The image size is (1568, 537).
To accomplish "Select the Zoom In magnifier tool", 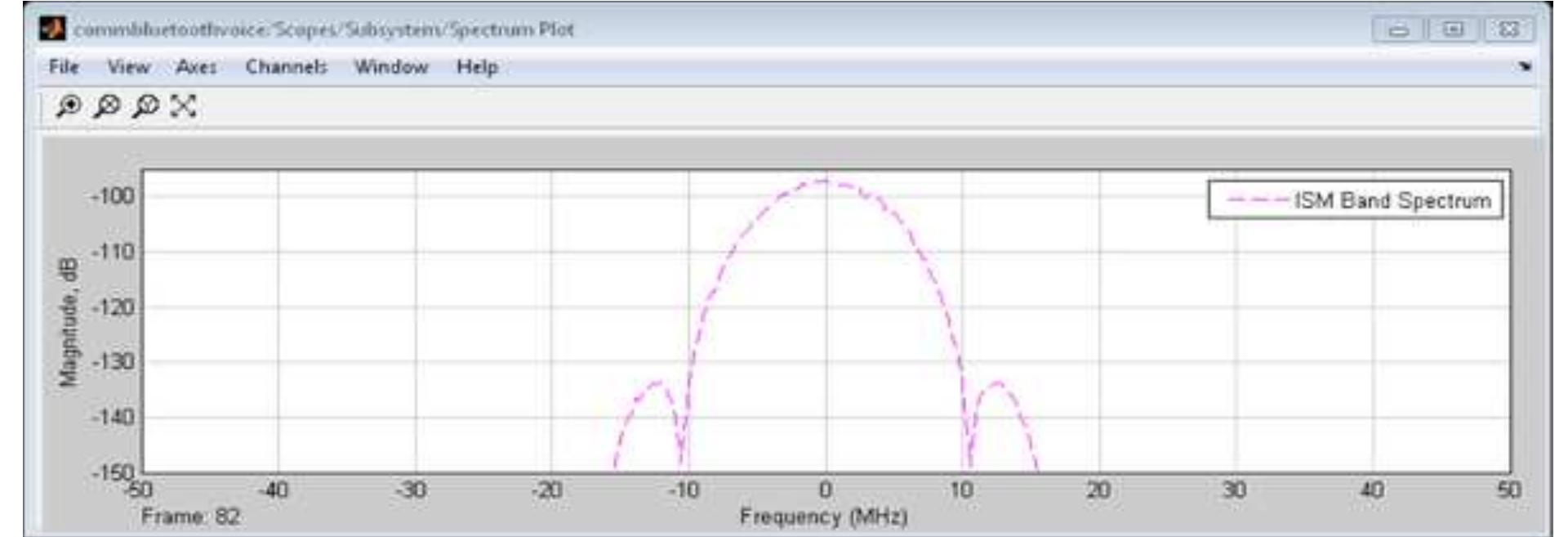I will [68, 106].
